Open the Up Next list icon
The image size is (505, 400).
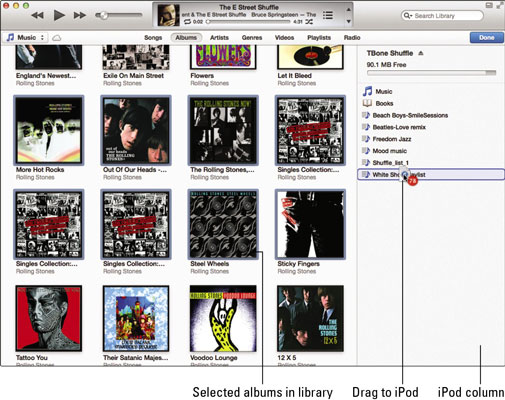(328, 15)
